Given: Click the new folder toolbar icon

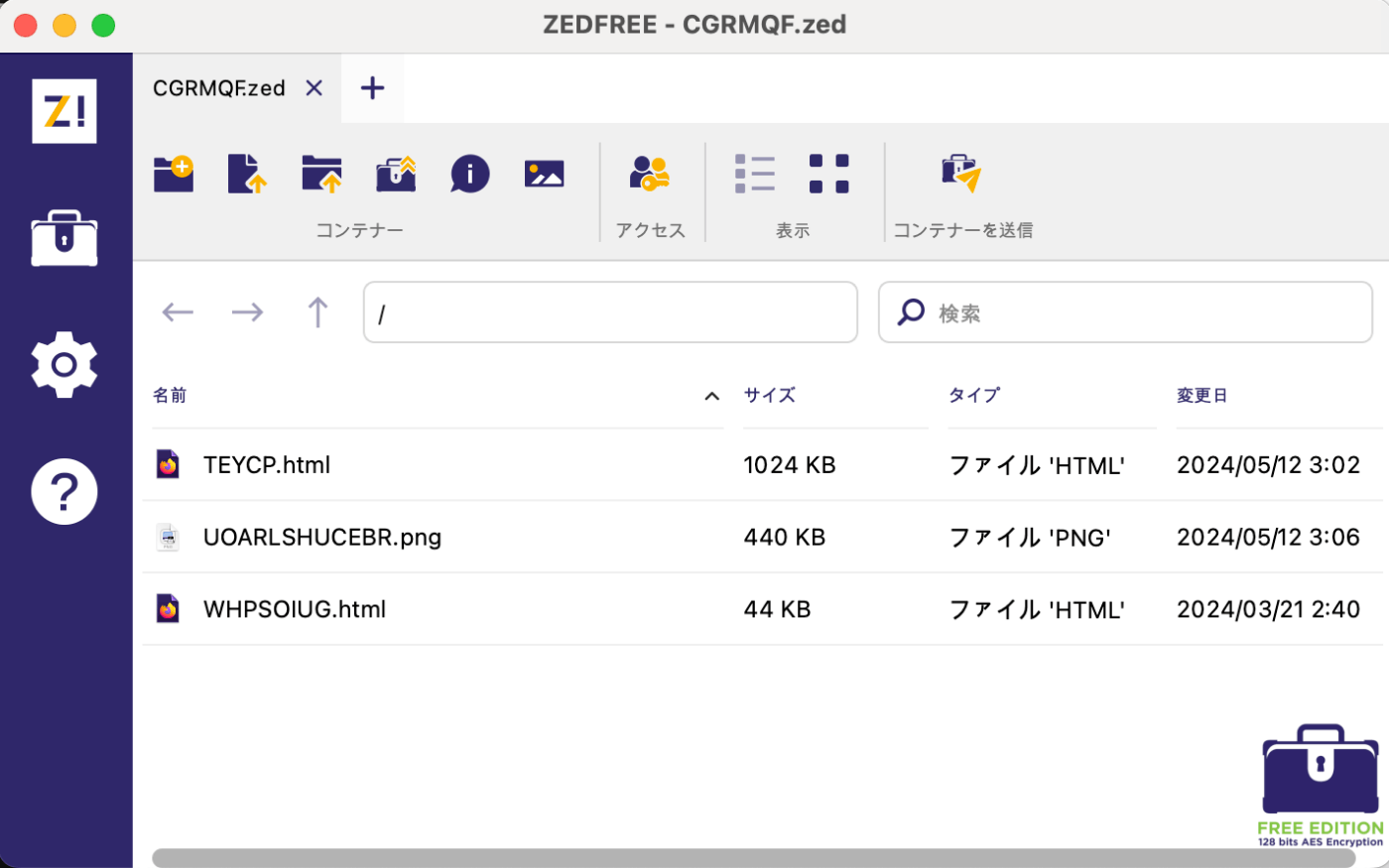Looking at the screenshot, I should [x=174, y=174].
